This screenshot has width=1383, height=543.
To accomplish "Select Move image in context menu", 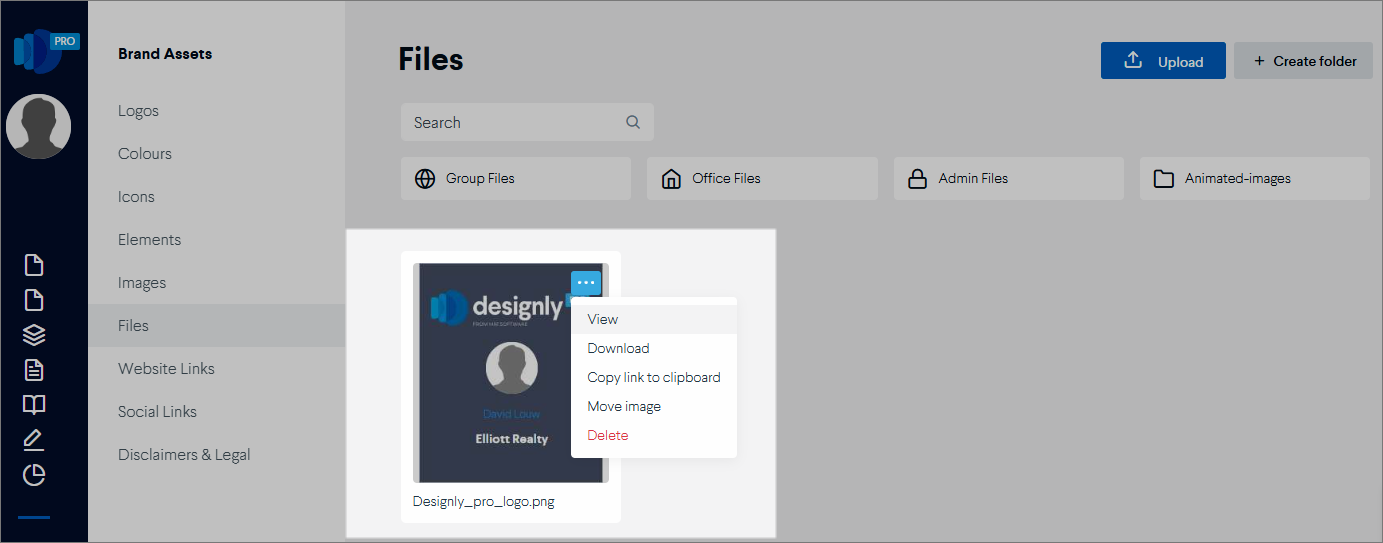I will coord(654,406).
